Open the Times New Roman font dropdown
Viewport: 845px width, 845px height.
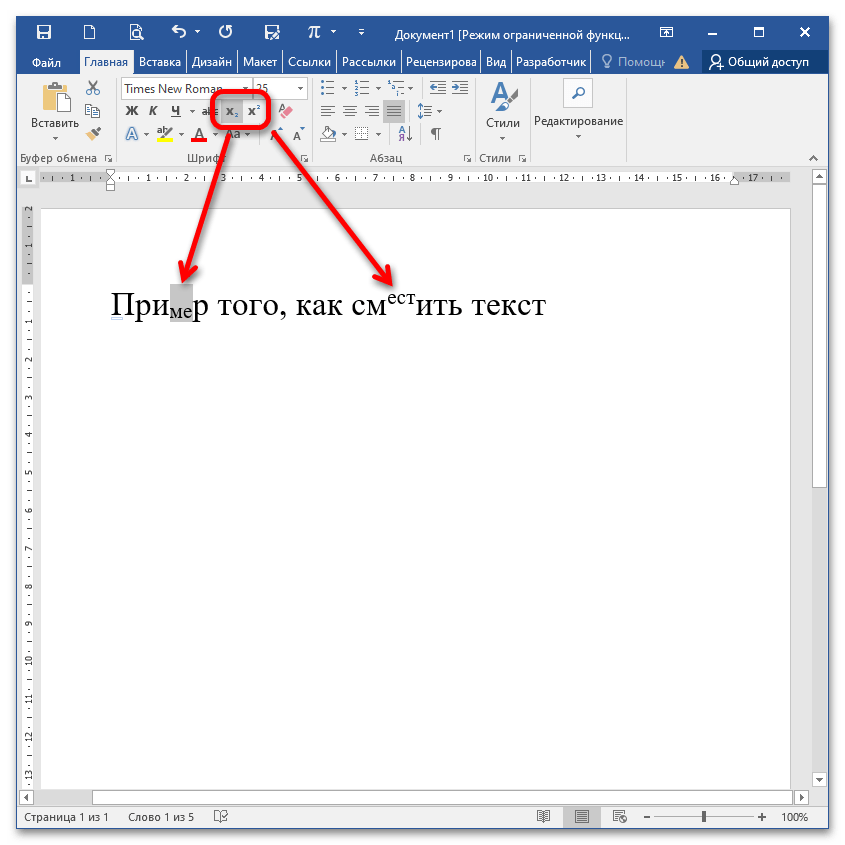pos(246,89)
